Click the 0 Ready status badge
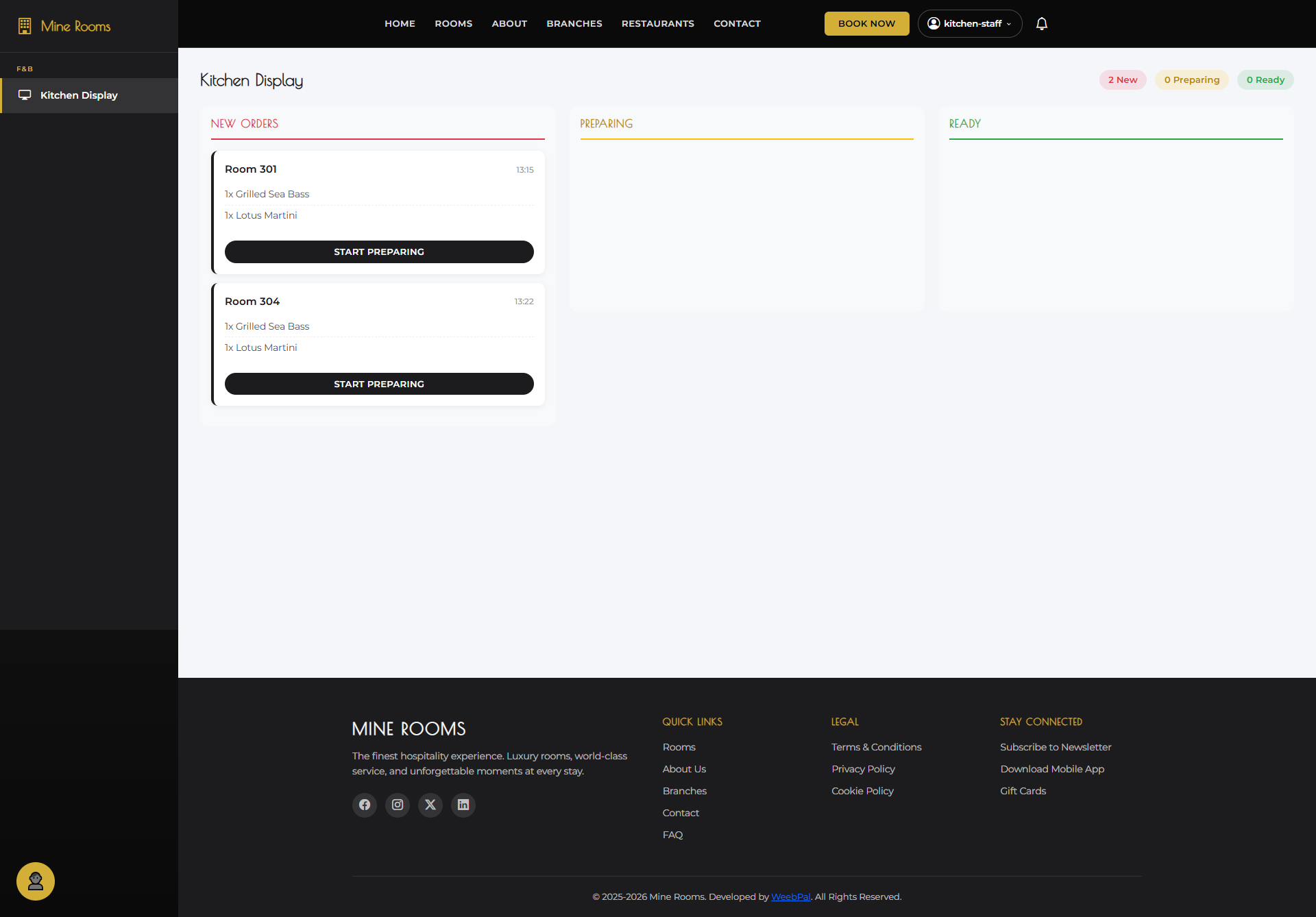Screen dimensions: 1316x917 pos(1265,80)
